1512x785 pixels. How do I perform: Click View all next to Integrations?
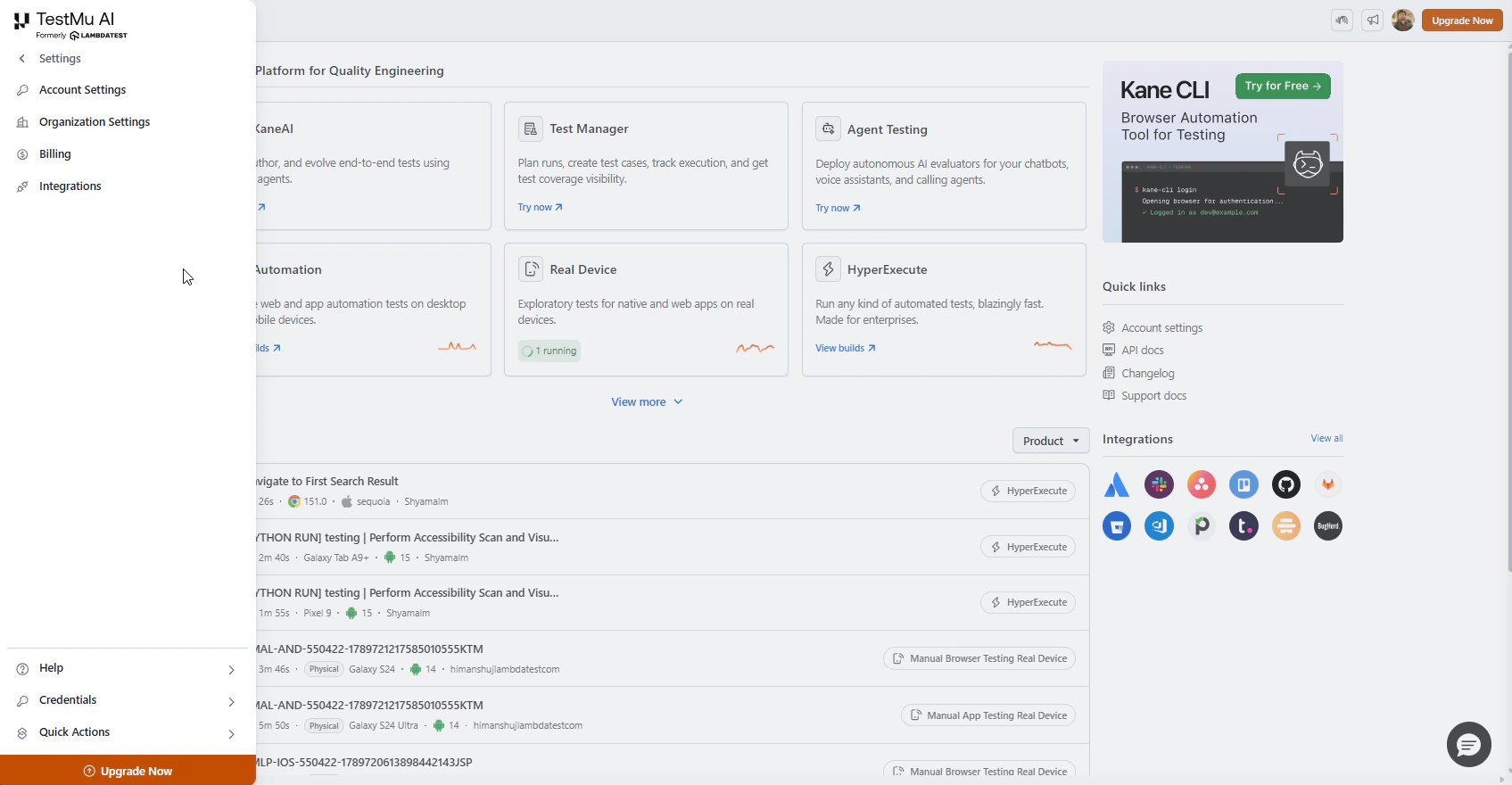[1326, 438]
